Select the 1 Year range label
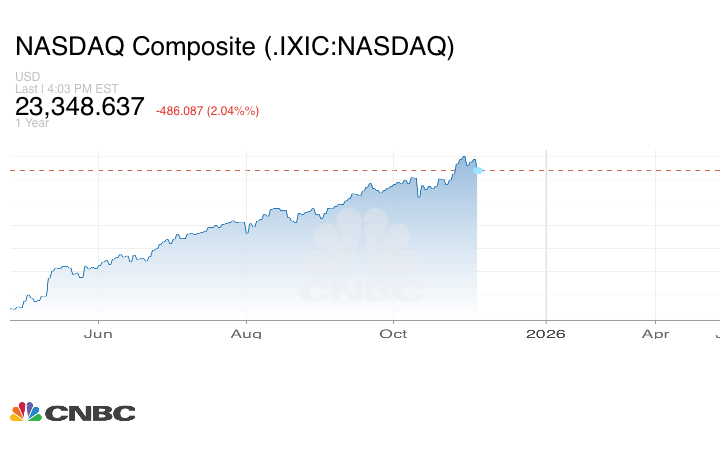This screenshot has width=720, height=450. point(32,123)
